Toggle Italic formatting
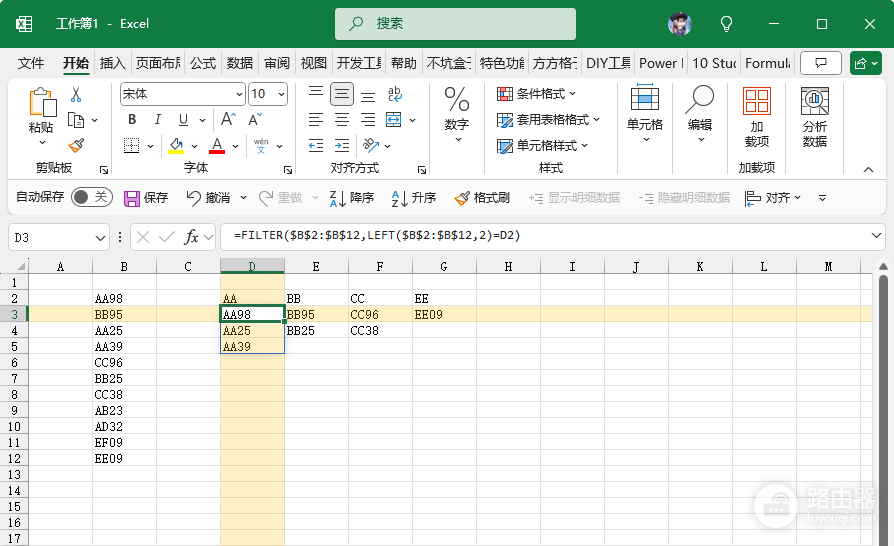The width and height of the screenshot is (894, 546). 157,120
